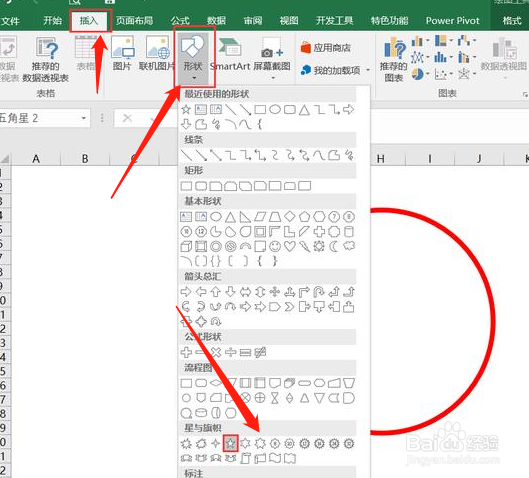529x478 pixels.
Task: Pick the star in recently used shapes
Action: 186,109
